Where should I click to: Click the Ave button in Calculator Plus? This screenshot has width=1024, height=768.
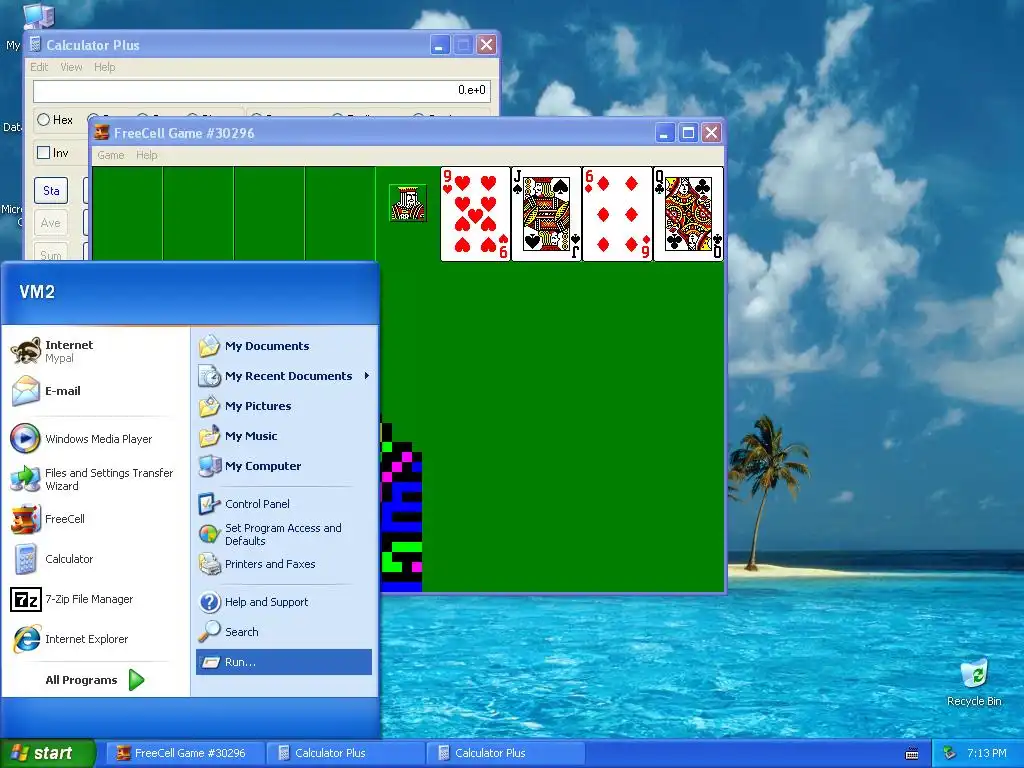51,223
